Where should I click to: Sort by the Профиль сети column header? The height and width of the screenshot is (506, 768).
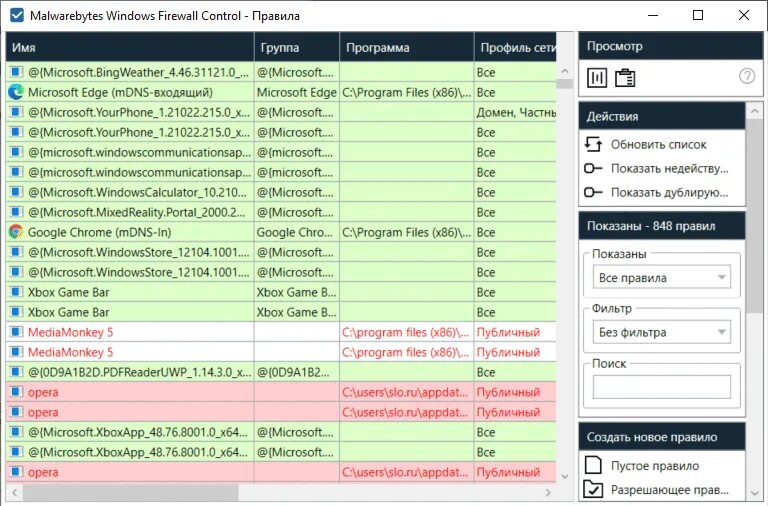(515, 48)
